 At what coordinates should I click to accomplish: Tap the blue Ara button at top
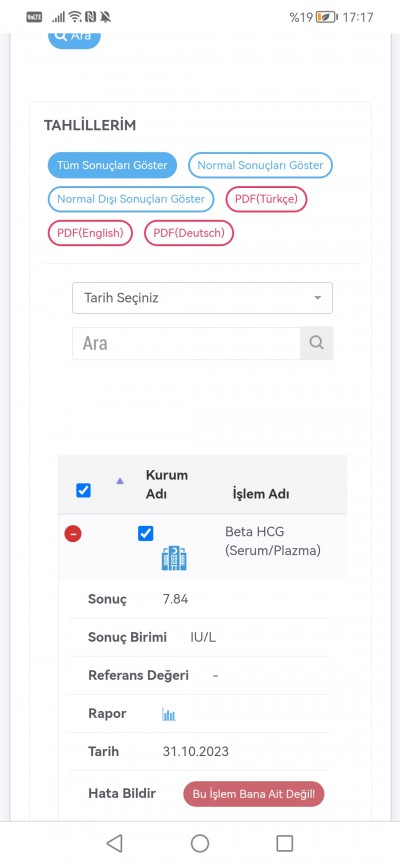75,39
